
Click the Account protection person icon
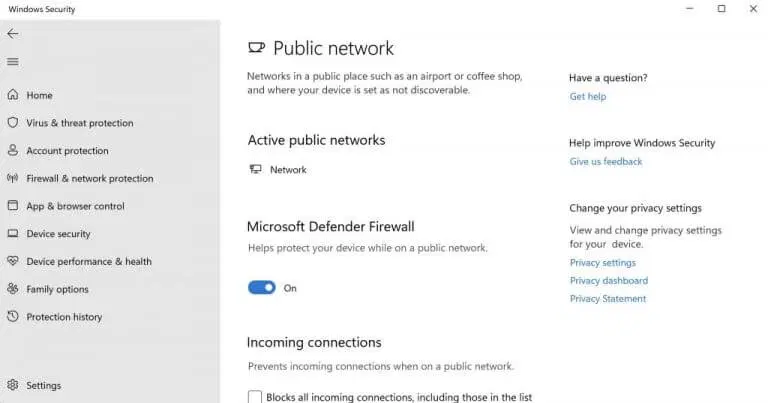point(13,150)
